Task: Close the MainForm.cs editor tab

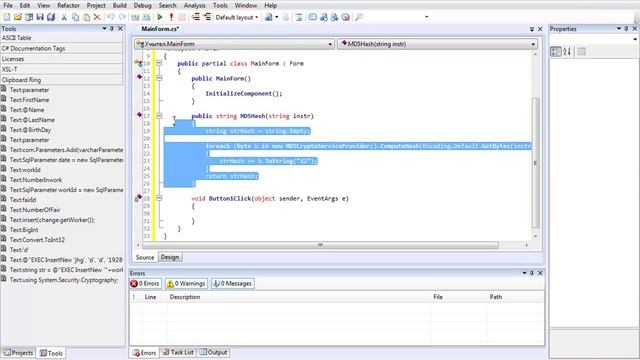Action: click(x=540, y=29)
